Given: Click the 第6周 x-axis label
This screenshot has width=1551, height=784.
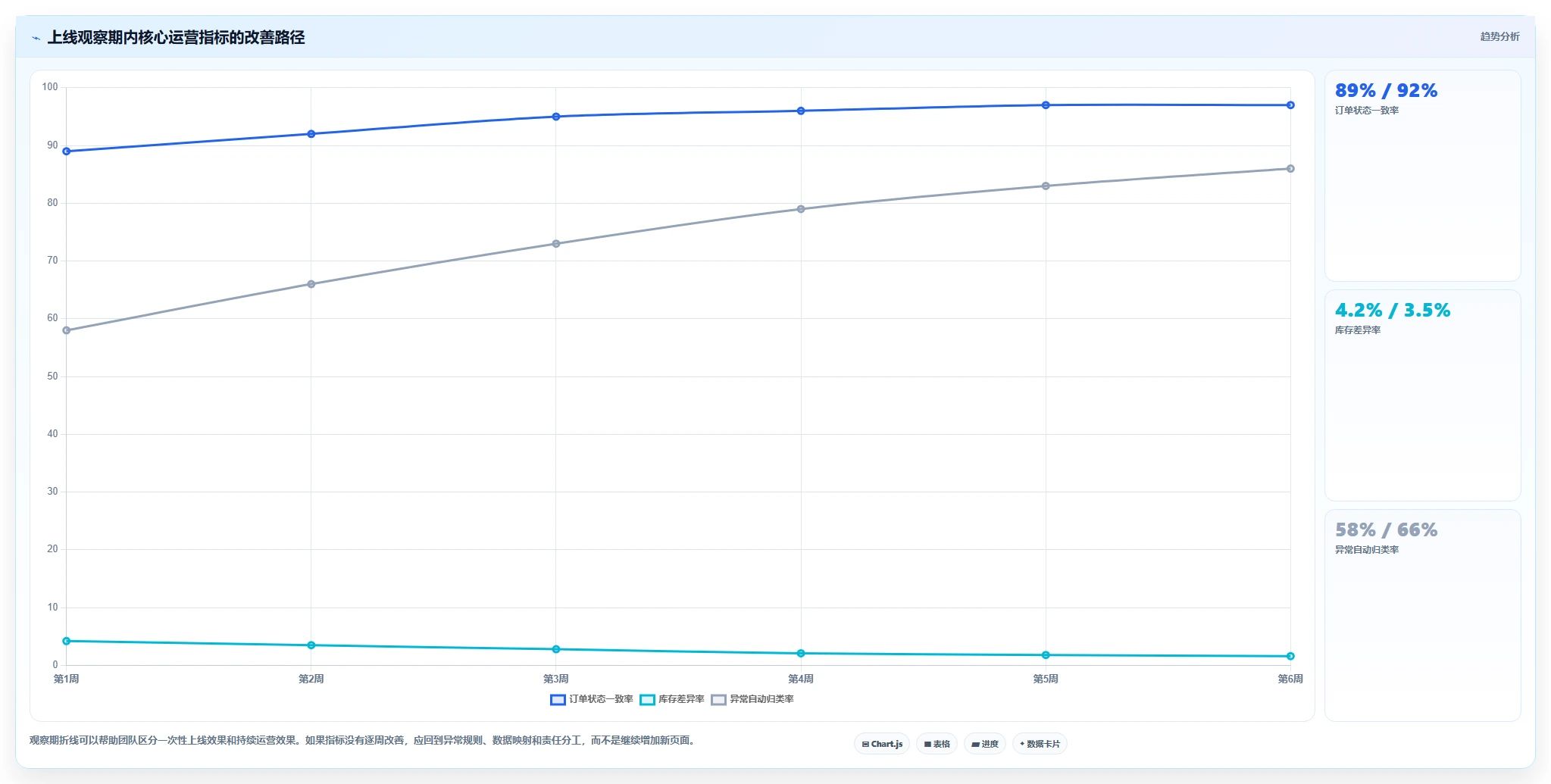Looking at the screenshot, I should coord(1290,679).
